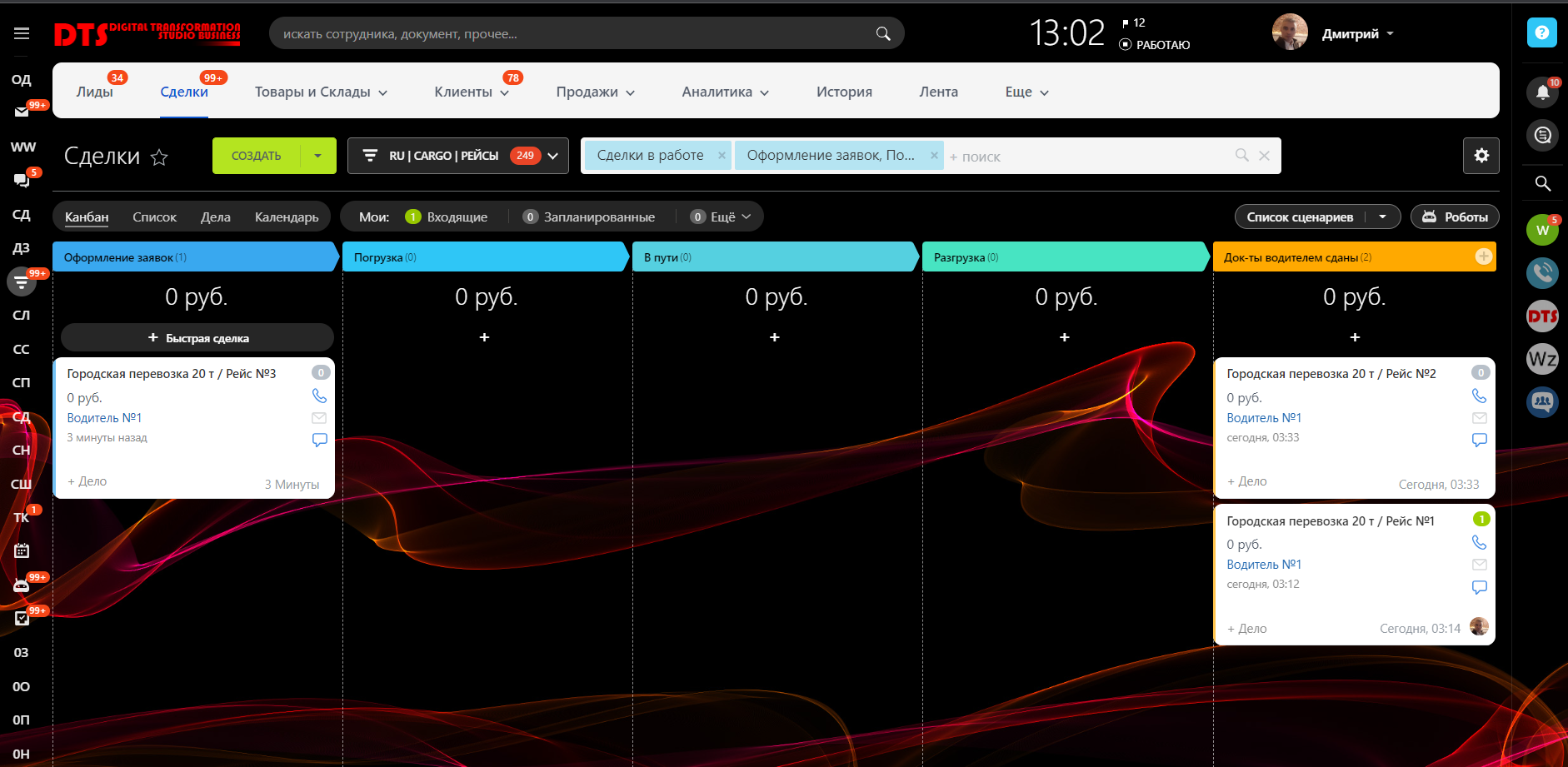The width and height of the screenshot is (1568, 767).
Task: Open chat bubble on Рейс №2 card
Action: [x=1479, y=440]
